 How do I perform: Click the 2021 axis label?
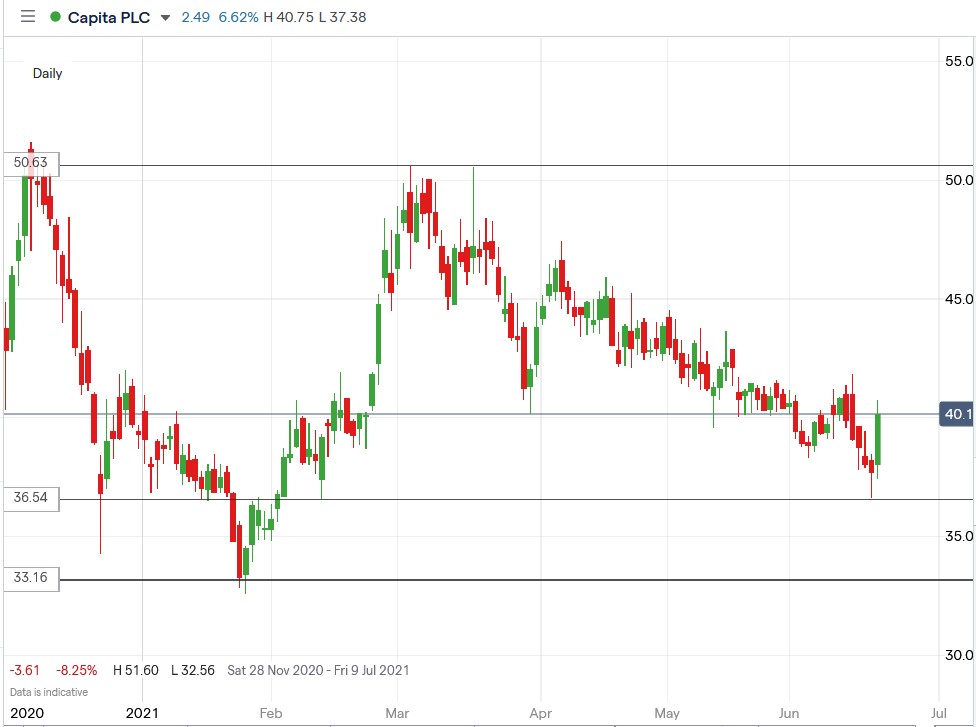[143, 714]
